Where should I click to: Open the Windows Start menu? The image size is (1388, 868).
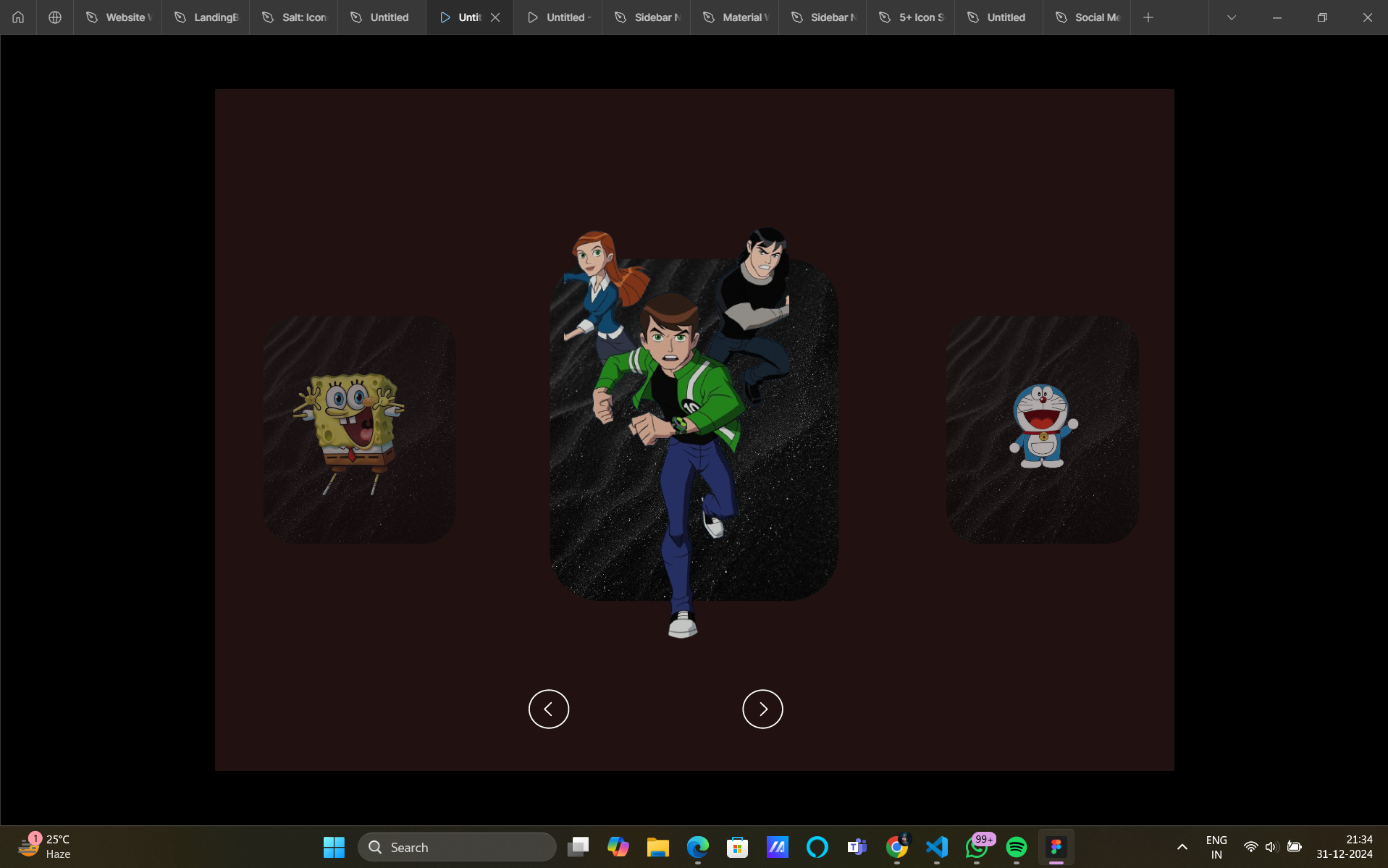(x=334, y=847)
